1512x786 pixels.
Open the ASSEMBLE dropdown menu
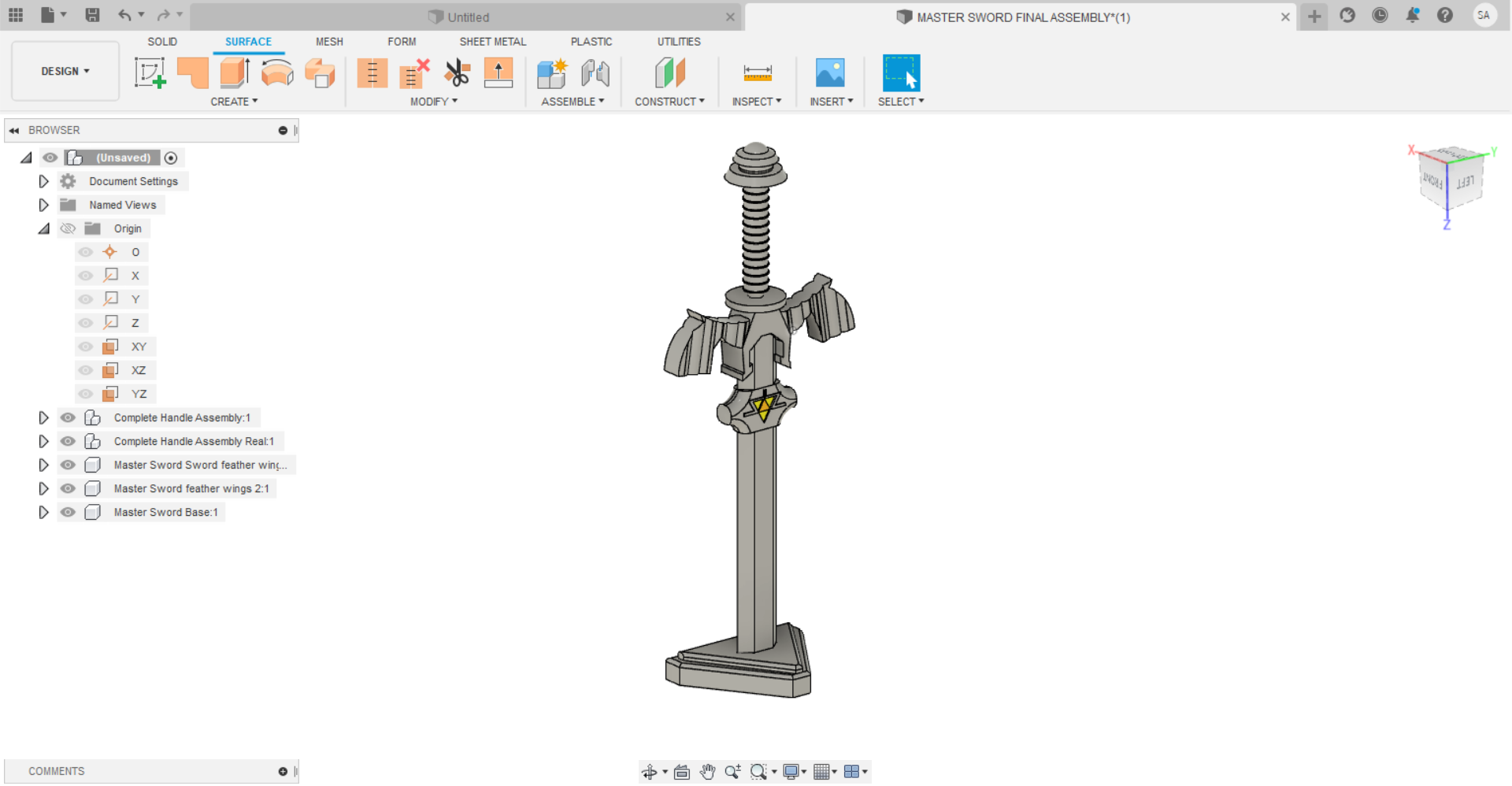(x=573, y=102)
